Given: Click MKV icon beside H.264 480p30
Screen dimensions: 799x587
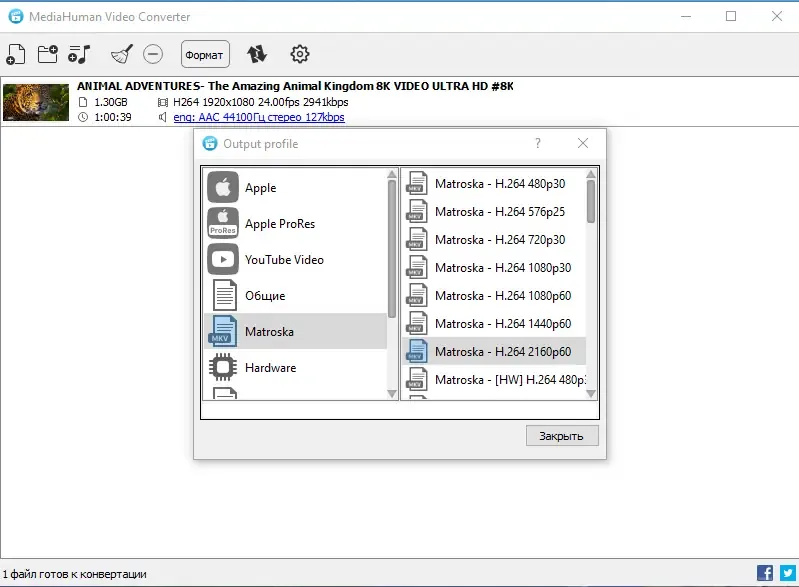Looking at the screenshot, I should click(x=416, y=183).
